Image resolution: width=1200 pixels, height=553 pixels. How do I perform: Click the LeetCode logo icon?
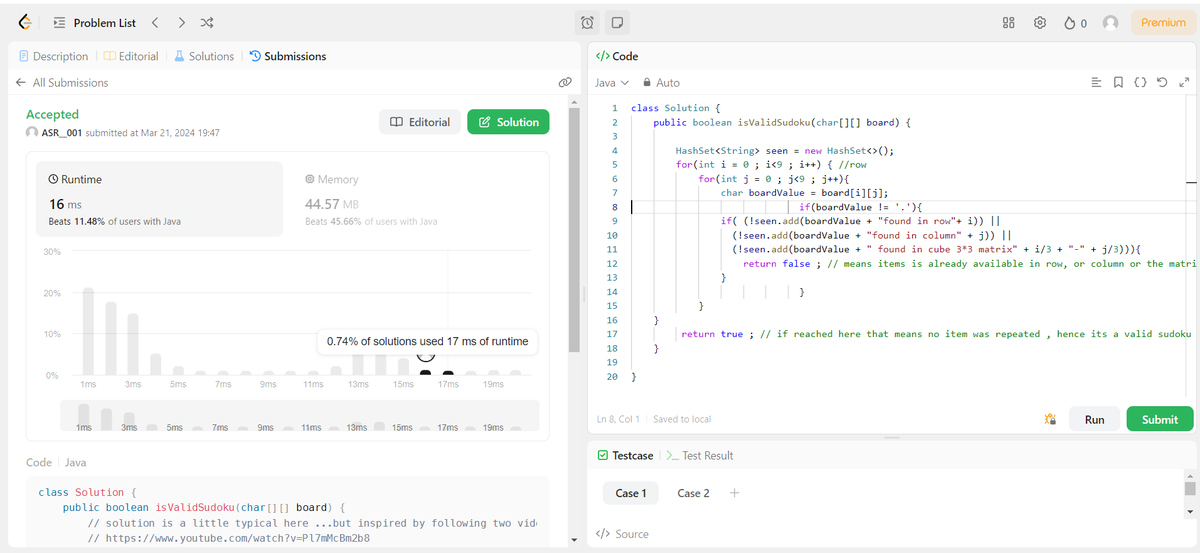click(26, 22)
